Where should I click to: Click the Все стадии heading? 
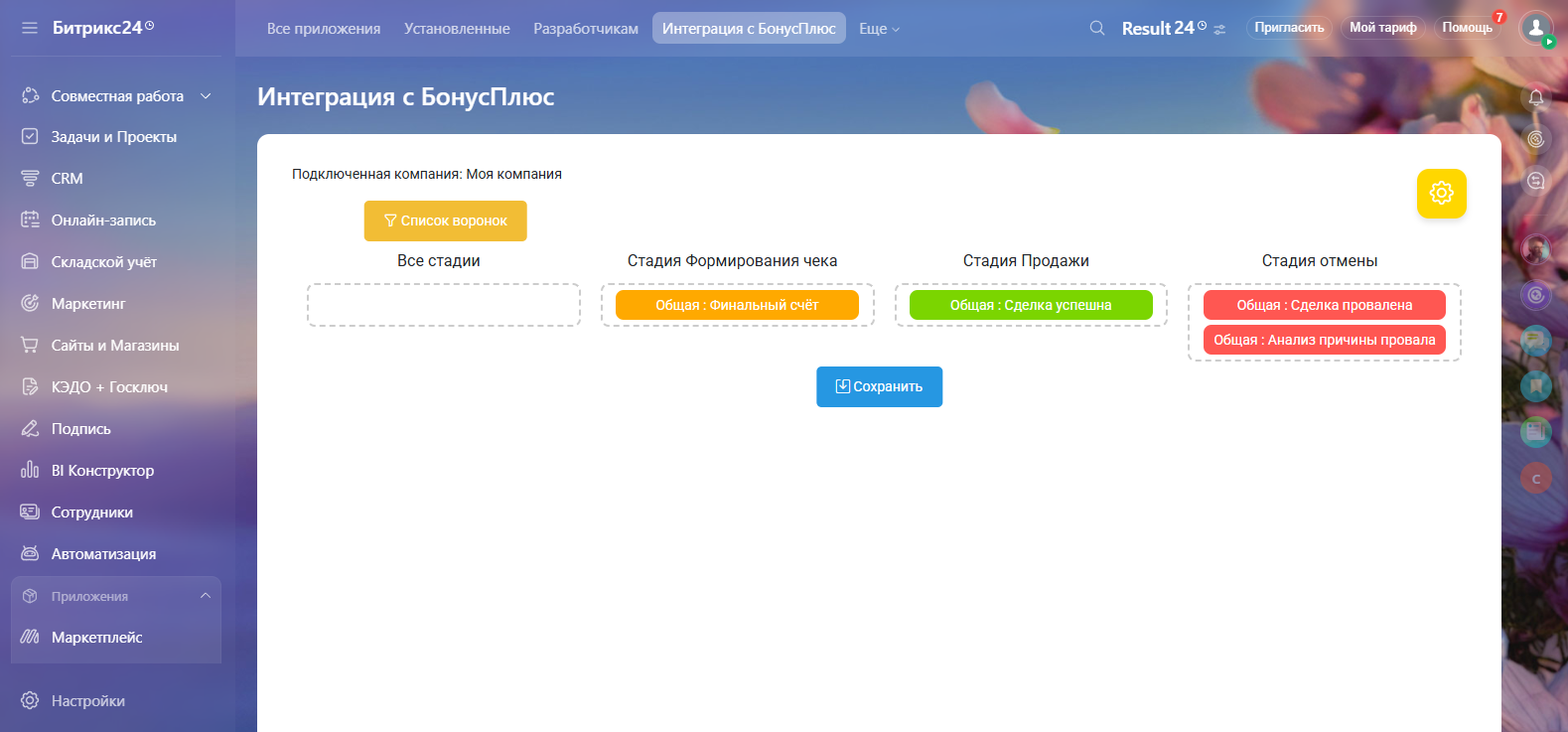pyautogui.click(x=439, y=260)
